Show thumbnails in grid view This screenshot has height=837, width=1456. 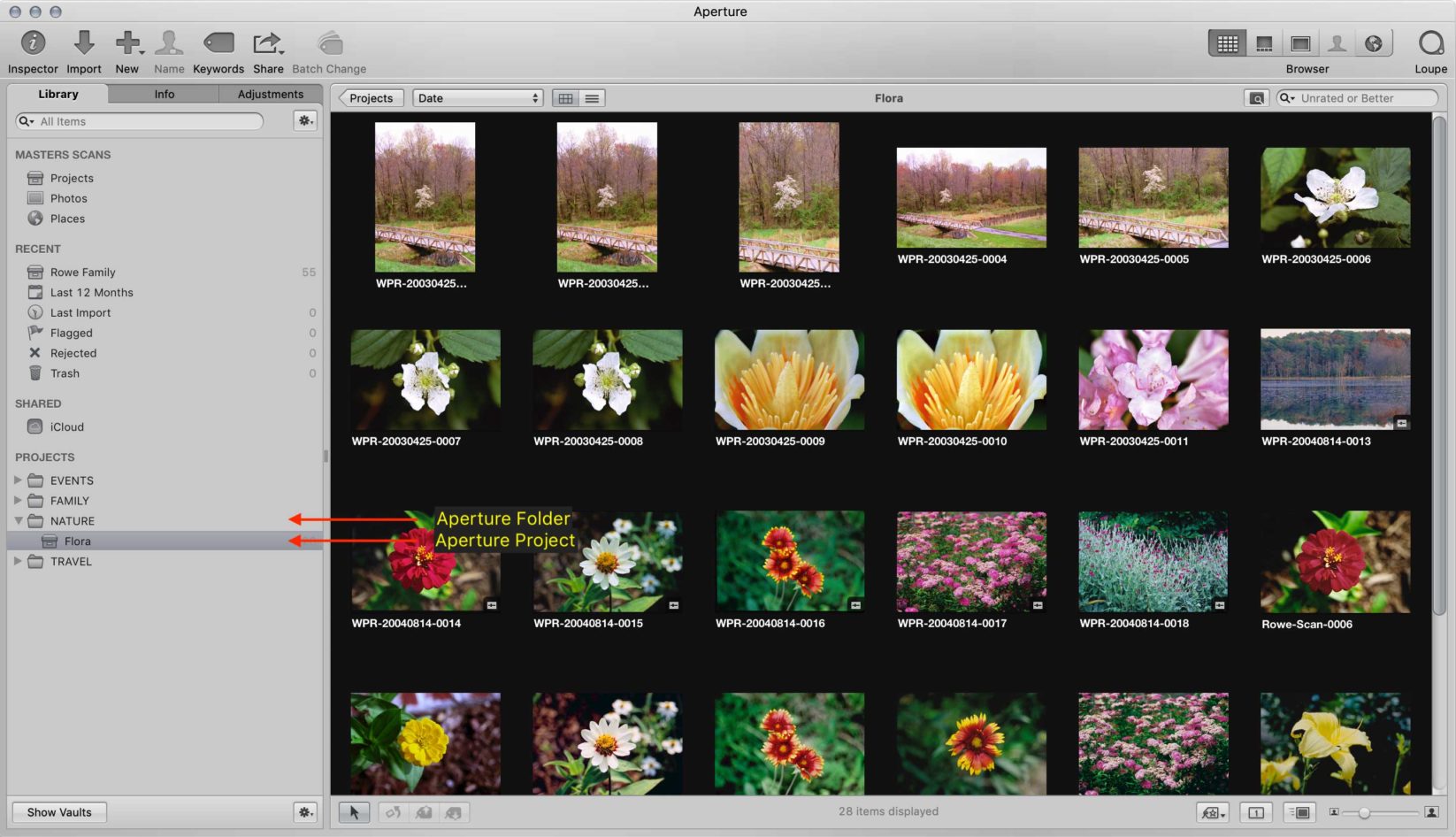[x=566, y=98]
